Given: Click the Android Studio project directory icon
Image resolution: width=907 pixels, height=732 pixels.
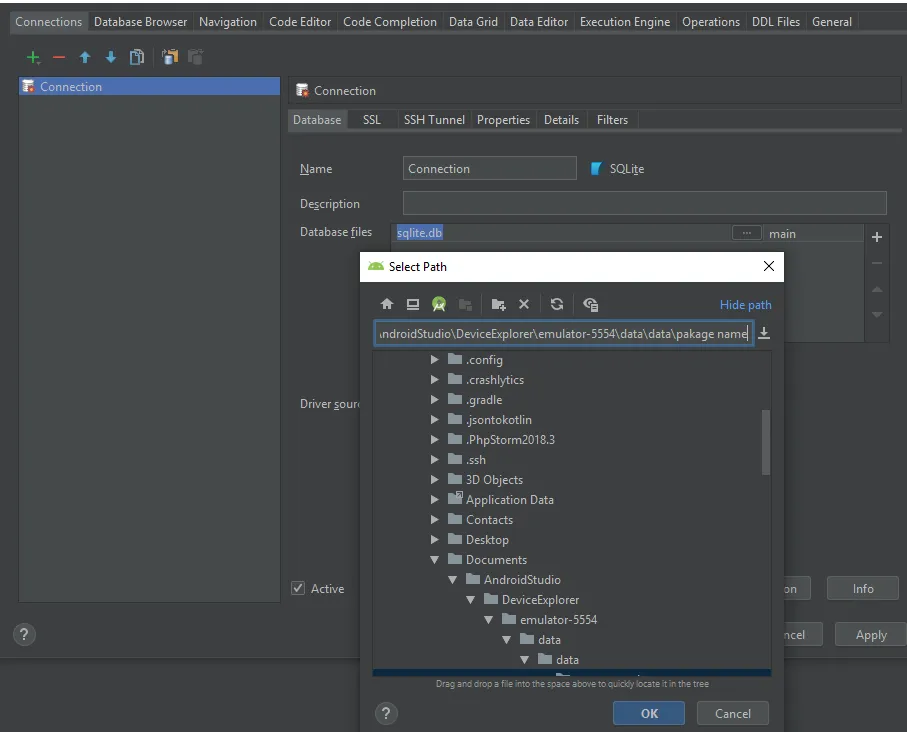Looking at the screenshot, I should click(x=439, y=305).
